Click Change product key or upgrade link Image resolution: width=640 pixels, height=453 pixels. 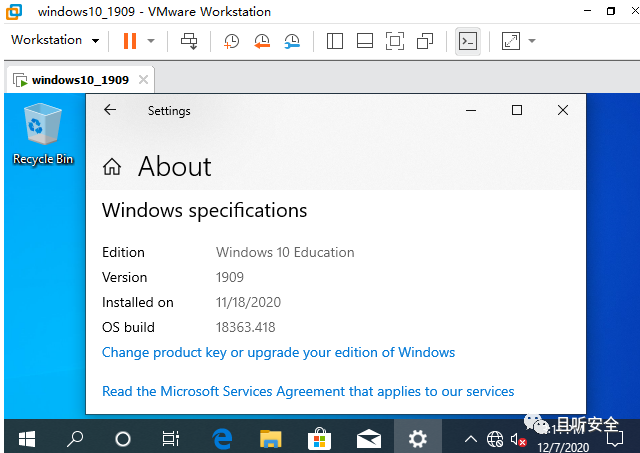point(278,352)
